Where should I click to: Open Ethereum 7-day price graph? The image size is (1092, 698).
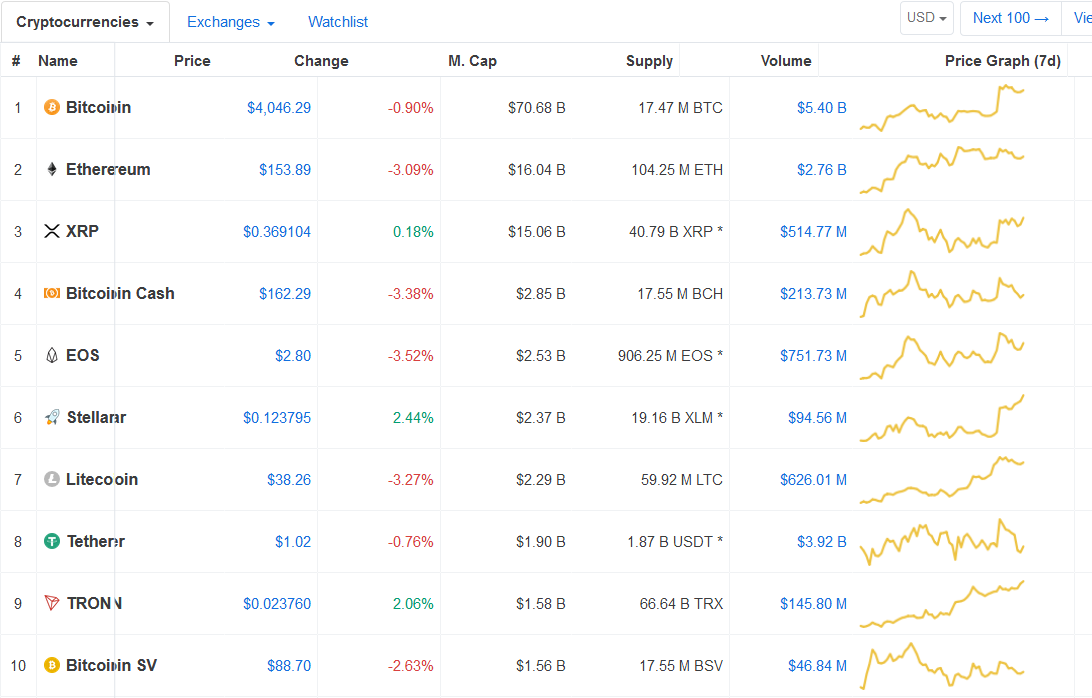[x=942, y=170]
